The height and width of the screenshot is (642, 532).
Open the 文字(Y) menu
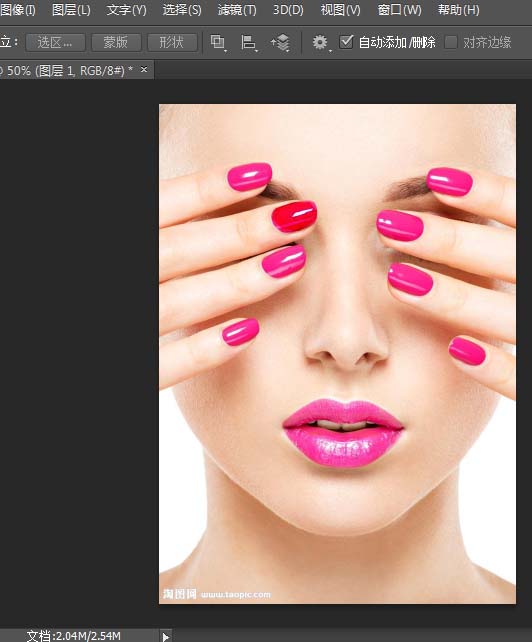127,10
